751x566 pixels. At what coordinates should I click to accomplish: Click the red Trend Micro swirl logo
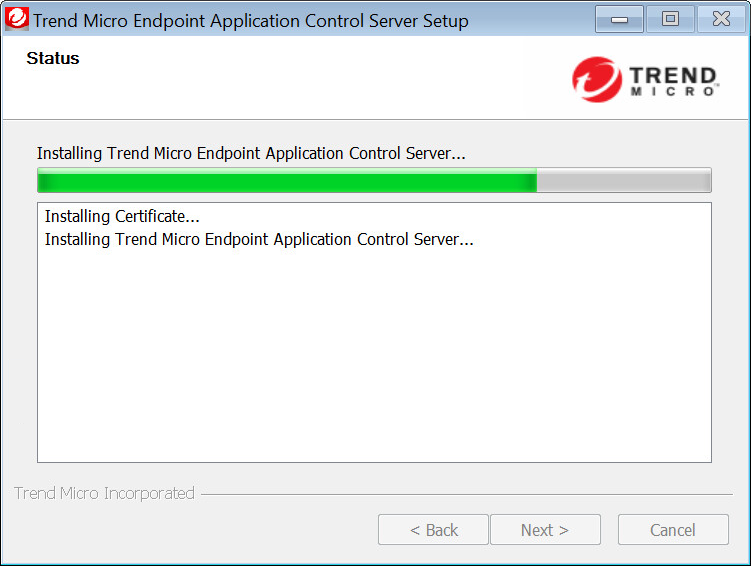tap(597, 79)
